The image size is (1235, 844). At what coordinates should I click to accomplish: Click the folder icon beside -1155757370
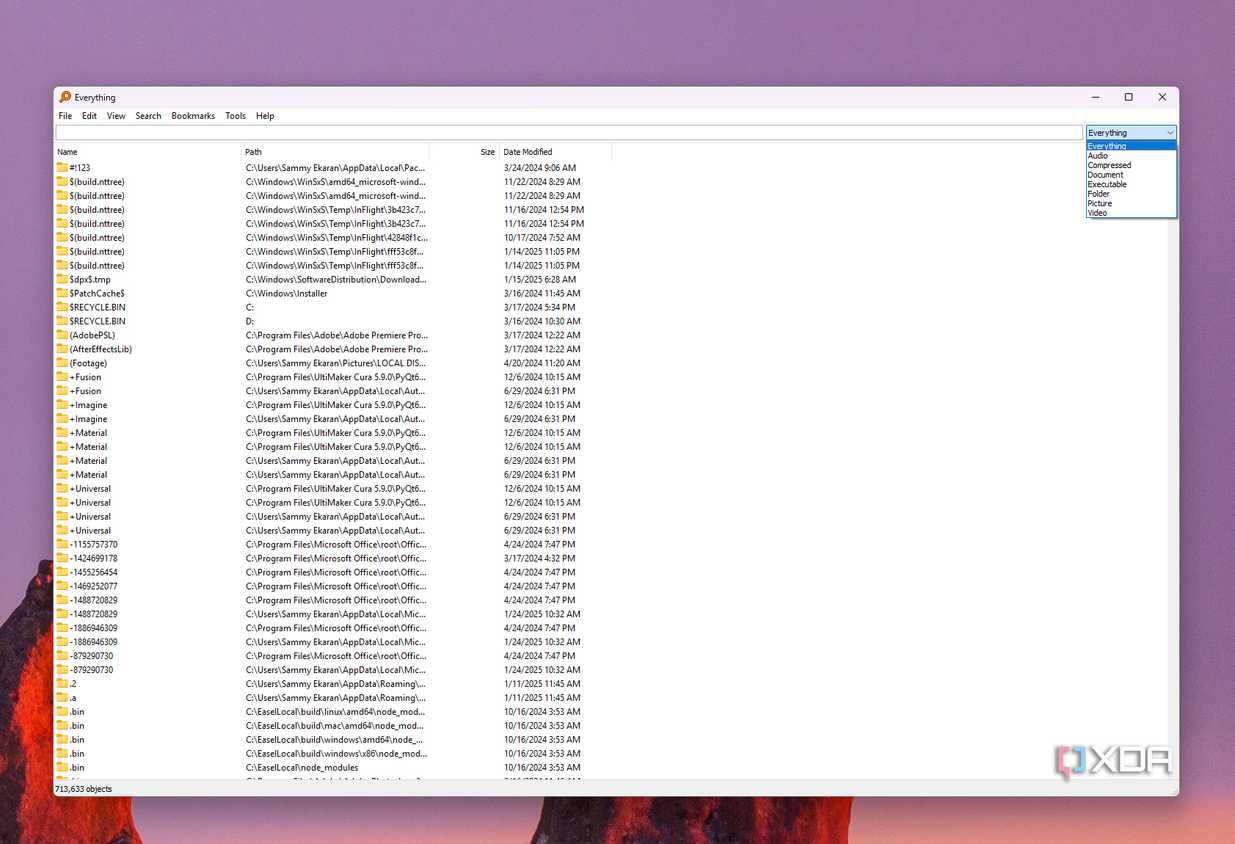click(62, 544)
